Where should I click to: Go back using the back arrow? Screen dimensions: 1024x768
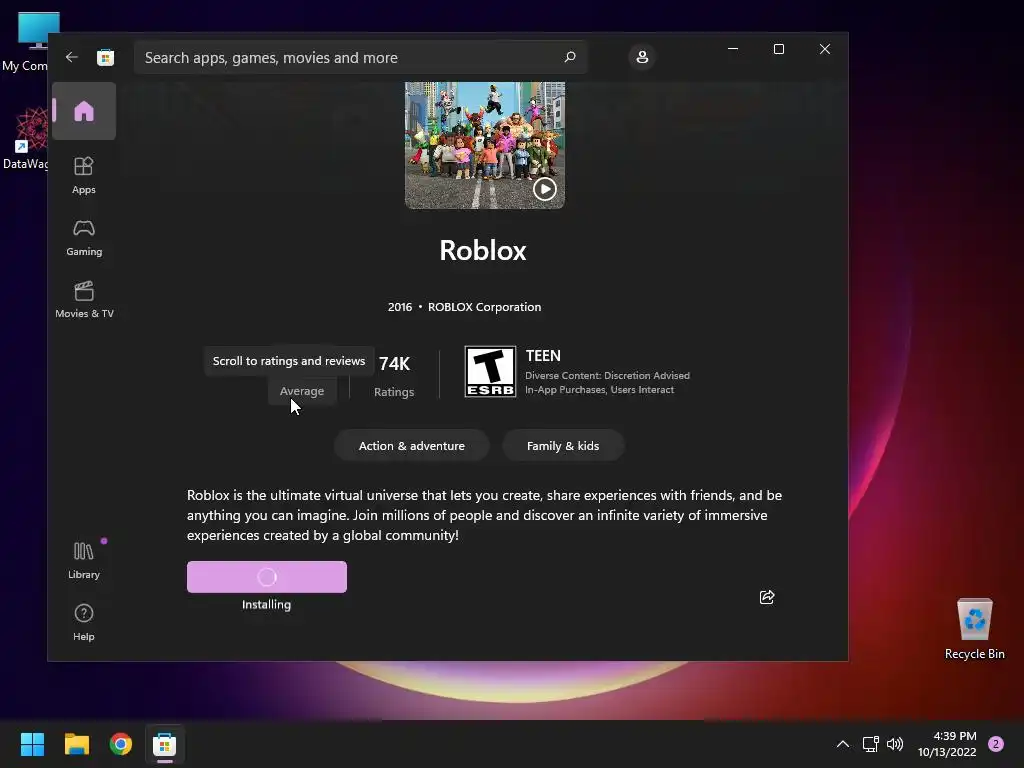71,57
